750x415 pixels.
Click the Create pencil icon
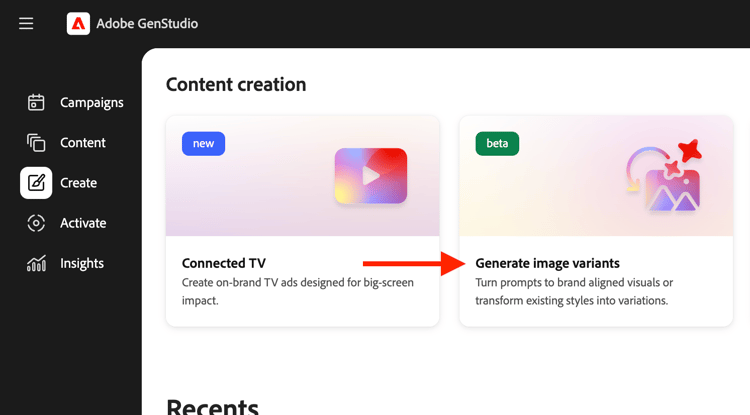coord(36,183)
